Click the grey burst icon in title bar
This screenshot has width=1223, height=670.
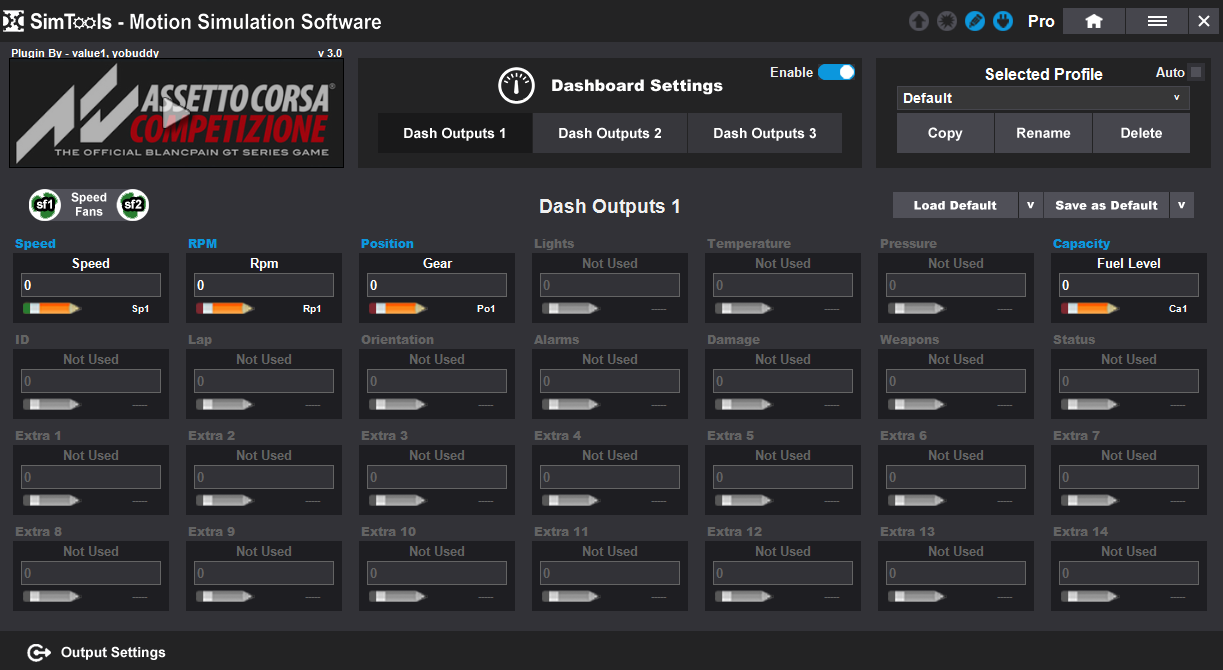[946, 21]
